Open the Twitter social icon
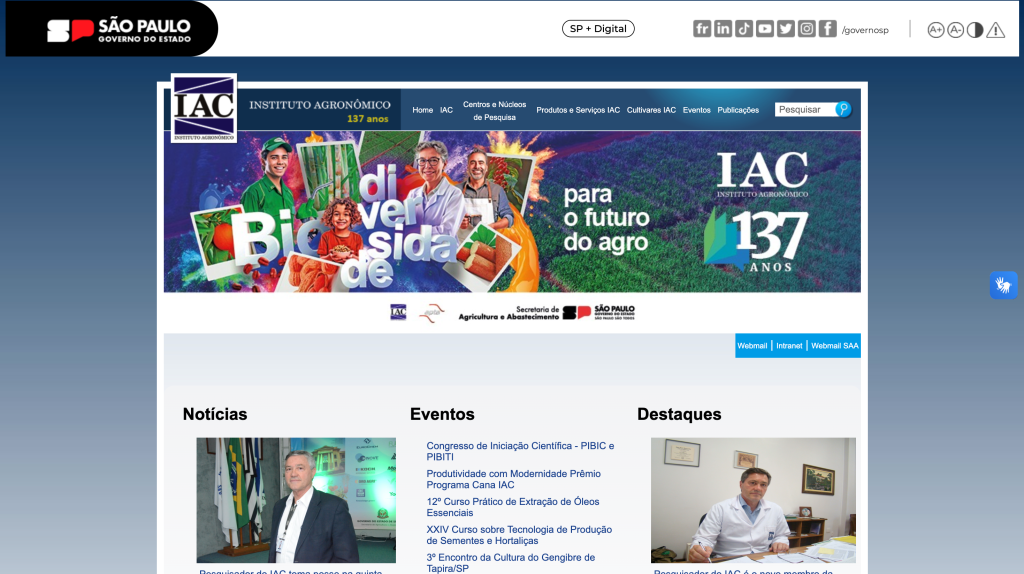 click(786, 29)
